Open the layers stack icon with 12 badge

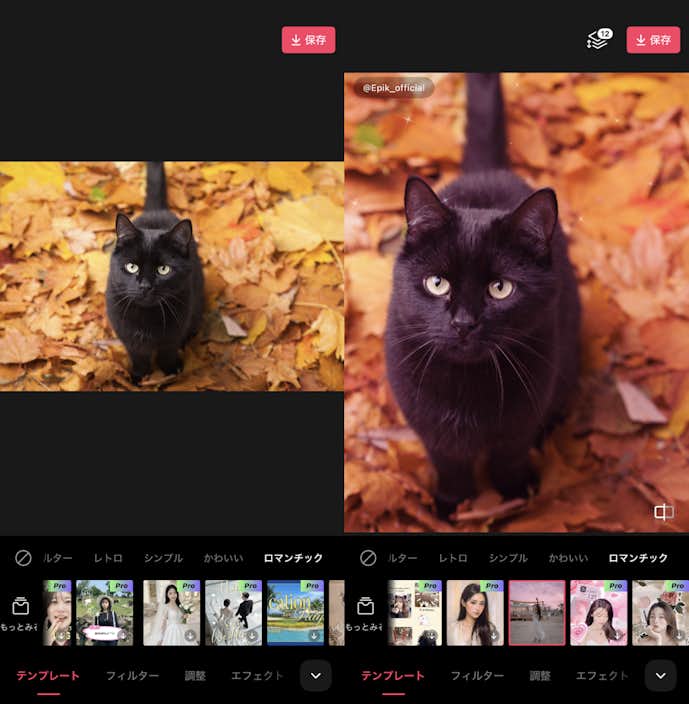[598, 40]
